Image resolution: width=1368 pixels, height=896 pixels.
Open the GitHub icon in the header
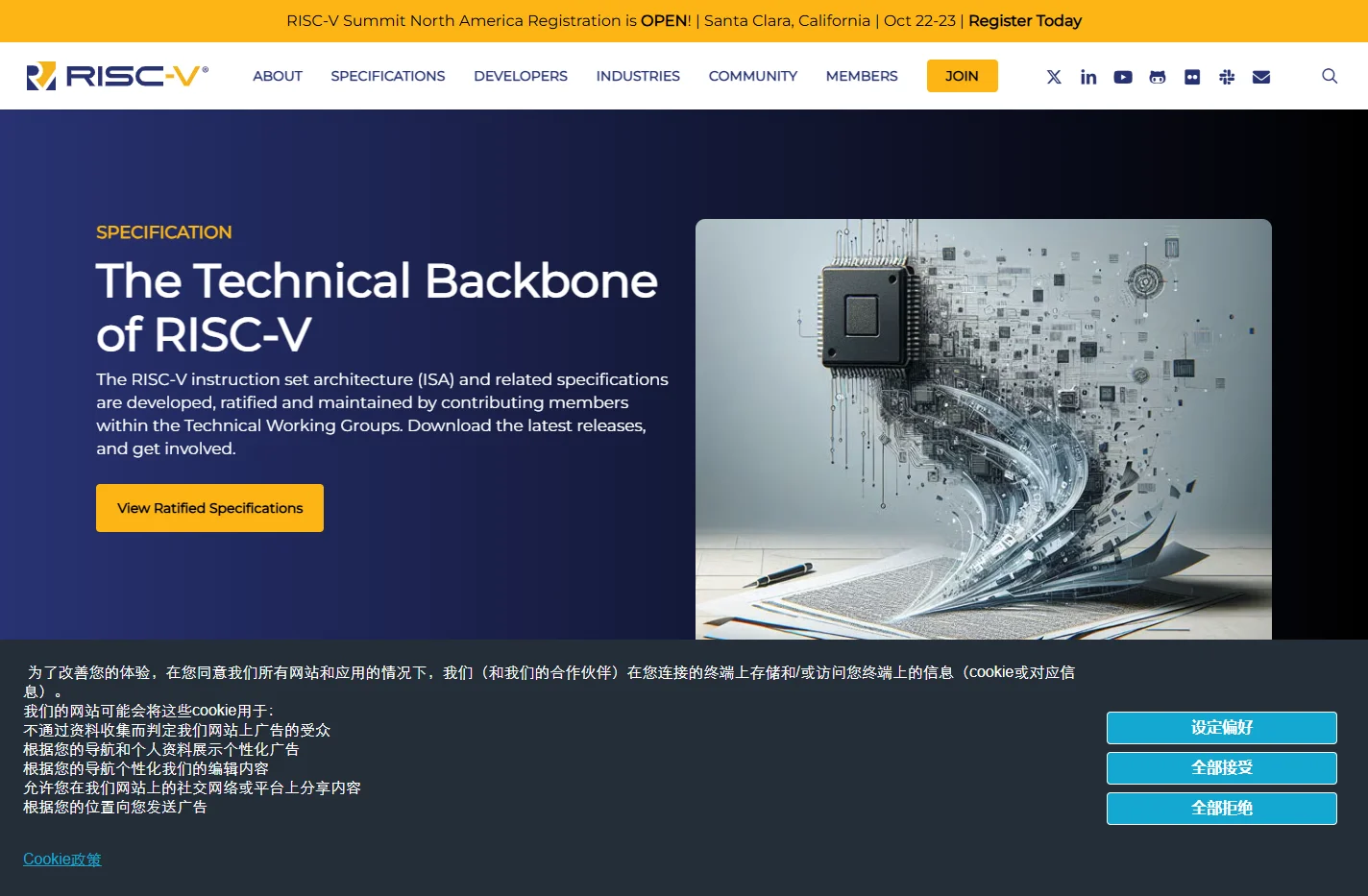click(x=1158, y=77)
